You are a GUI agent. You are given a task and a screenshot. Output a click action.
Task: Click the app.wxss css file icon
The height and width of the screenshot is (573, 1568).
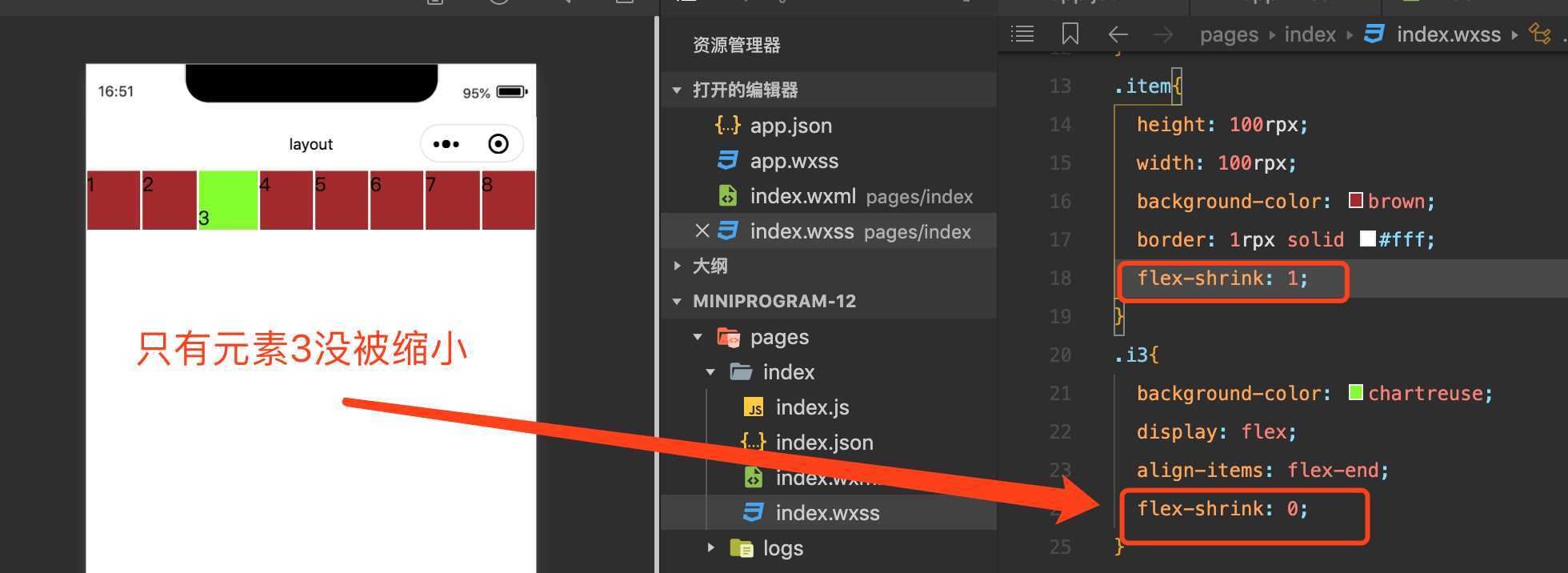point(727,161)
